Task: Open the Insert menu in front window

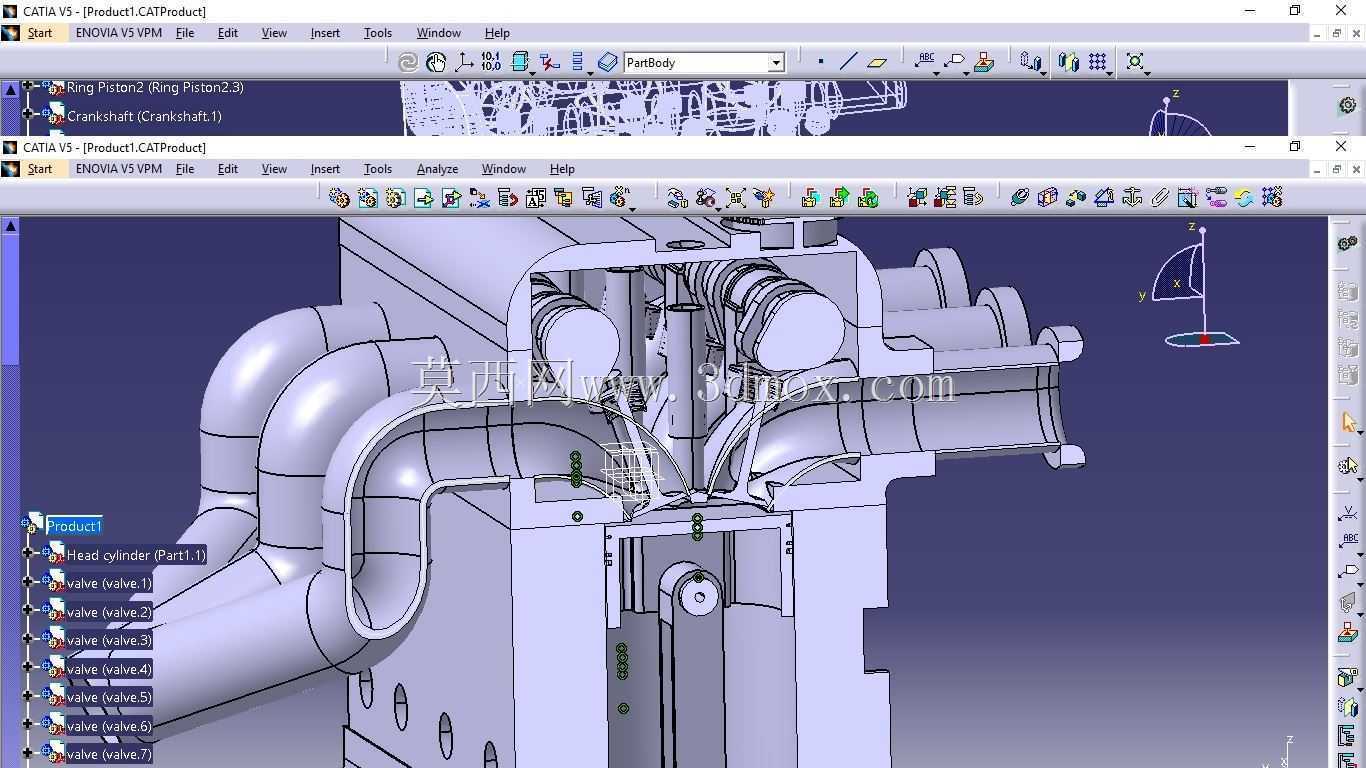Action: [x=325, y=169]
